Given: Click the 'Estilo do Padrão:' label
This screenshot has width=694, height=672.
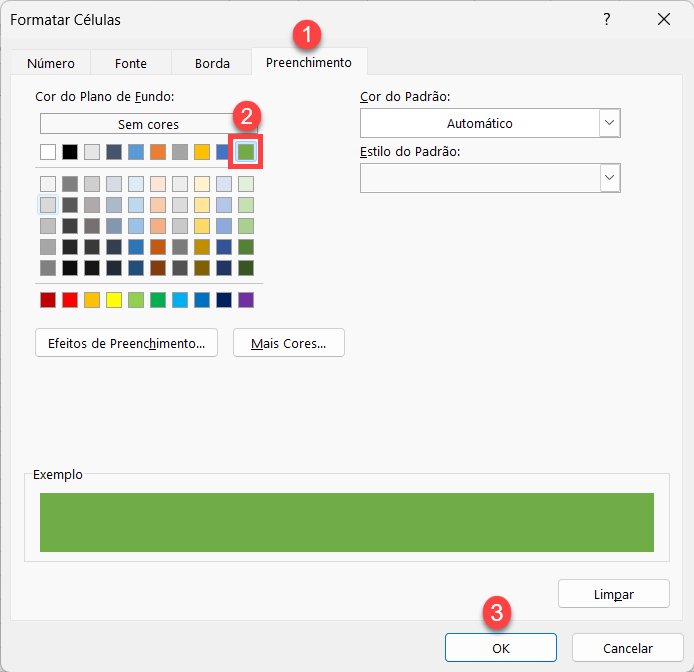Looking at the screenshot, I should (x=410, y=151).
